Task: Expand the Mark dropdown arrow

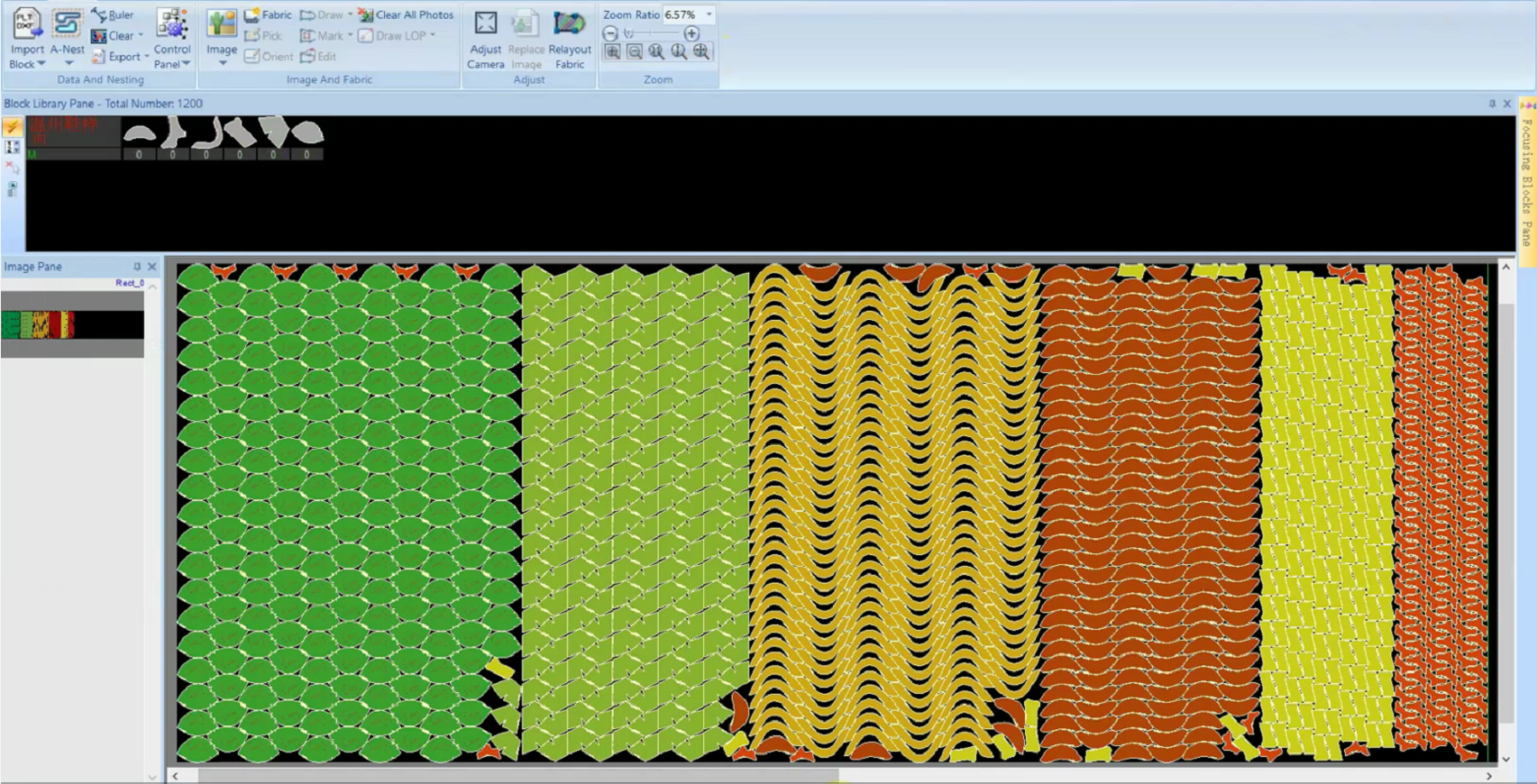Action: coord(351,35)
